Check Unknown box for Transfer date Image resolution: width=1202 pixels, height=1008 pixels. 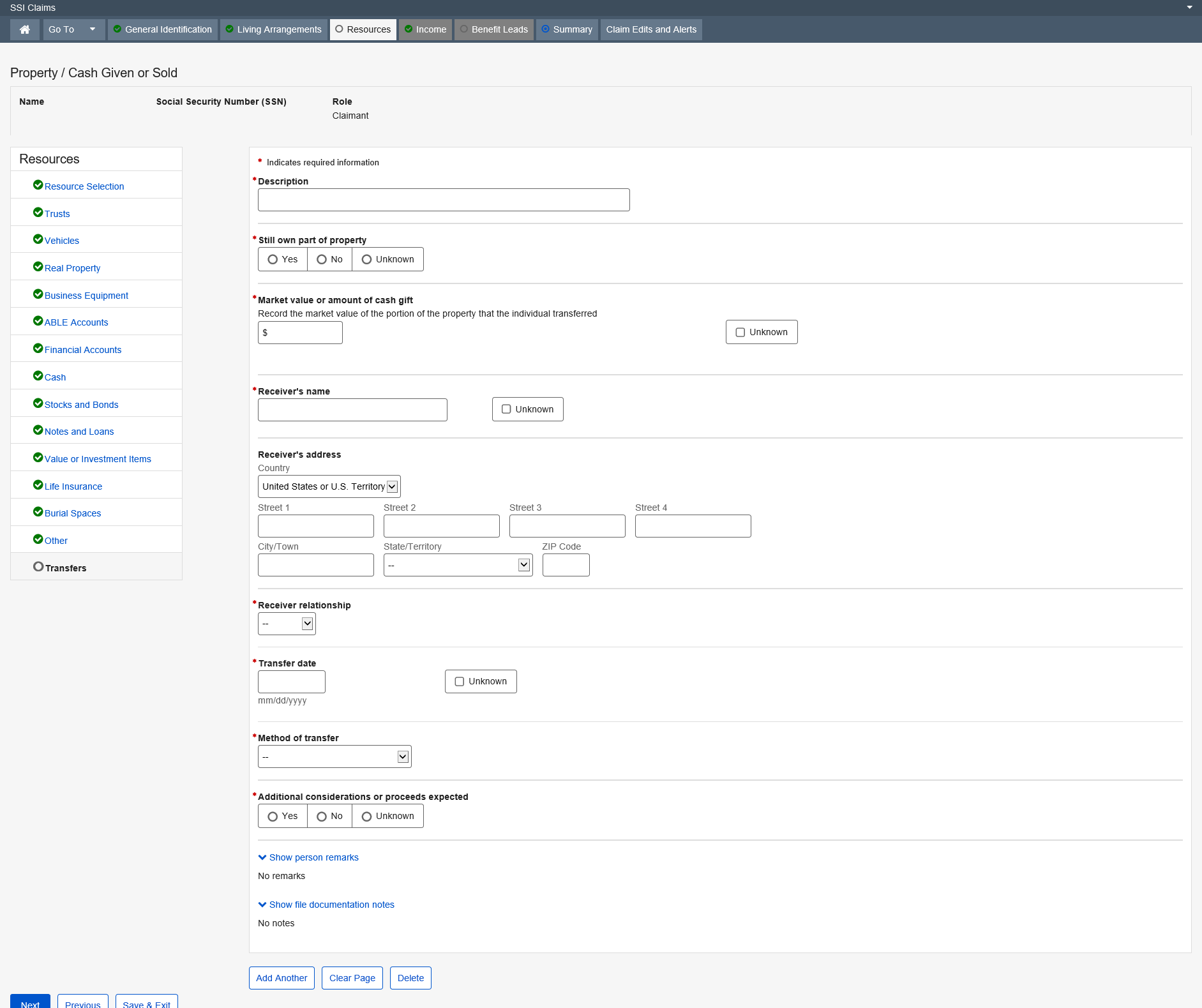[459, 682]
